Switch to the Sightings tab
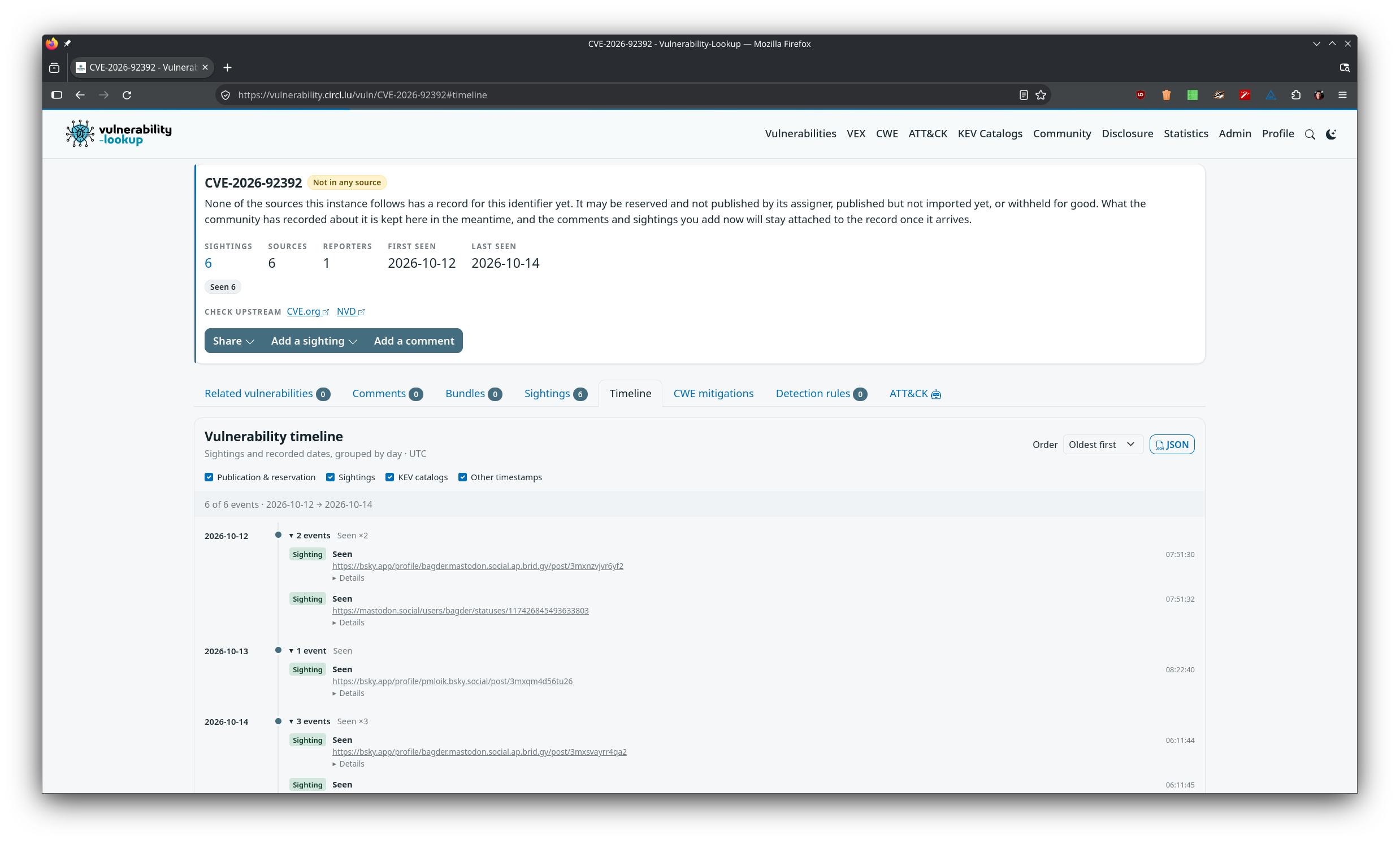1400x844 pixels. coord(555,394)
